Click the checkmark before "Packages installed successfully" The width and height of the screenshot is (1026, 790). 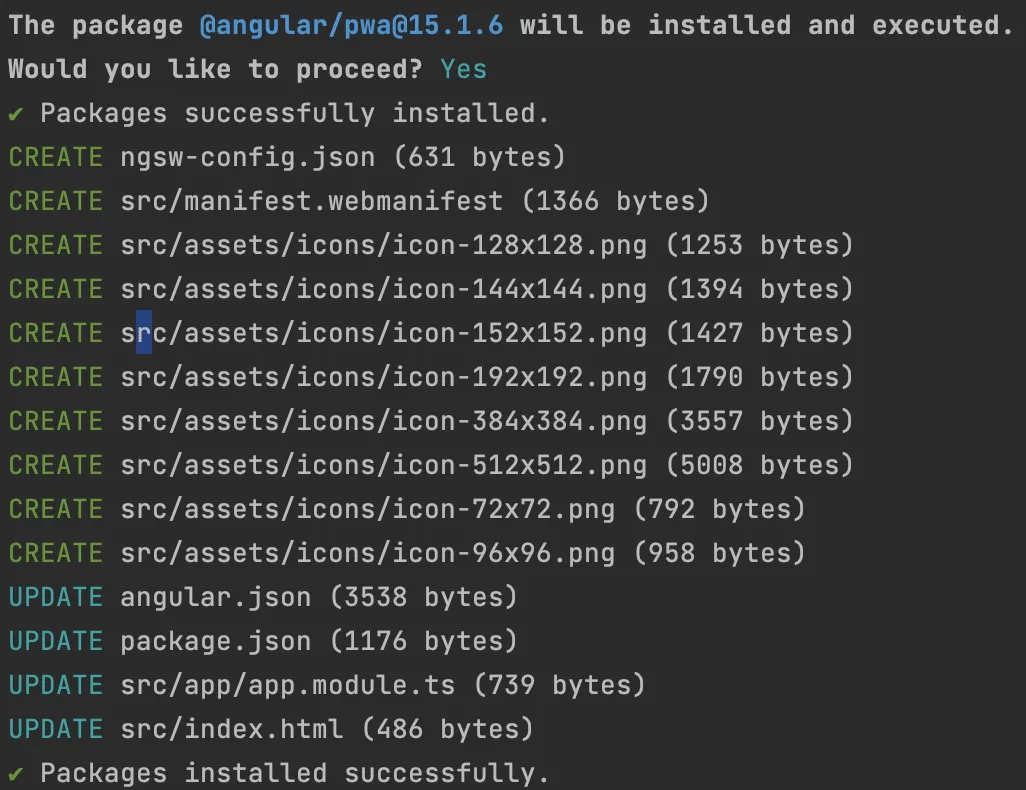(16, 774)
